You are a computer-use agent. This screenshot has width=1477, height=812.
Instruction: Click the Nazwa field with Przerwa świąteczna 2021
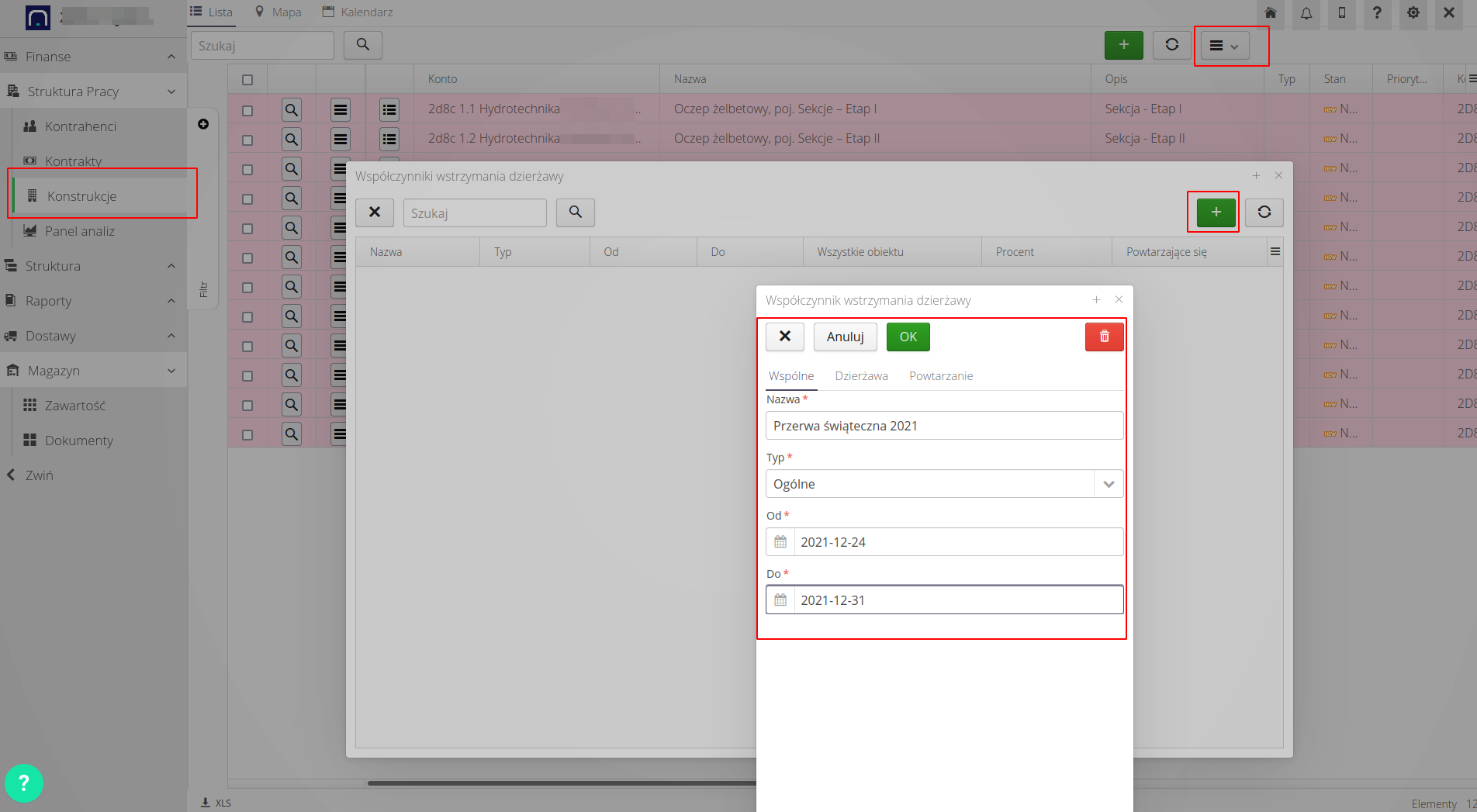pos(943,426)
